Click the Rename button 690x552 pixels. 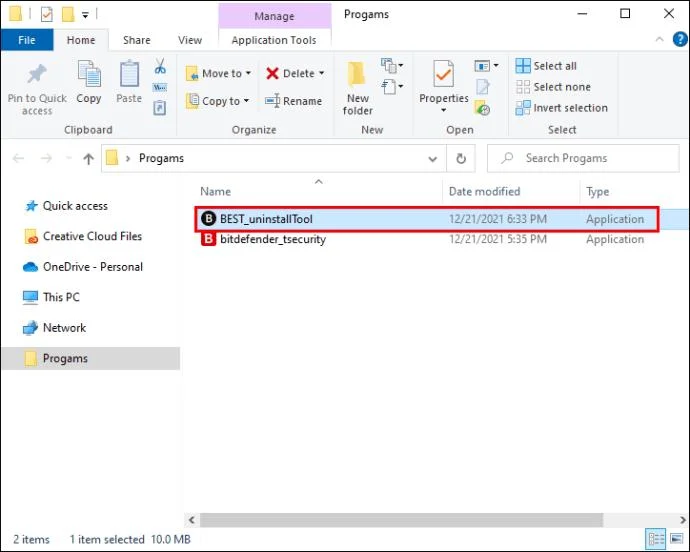pos(294,101)
